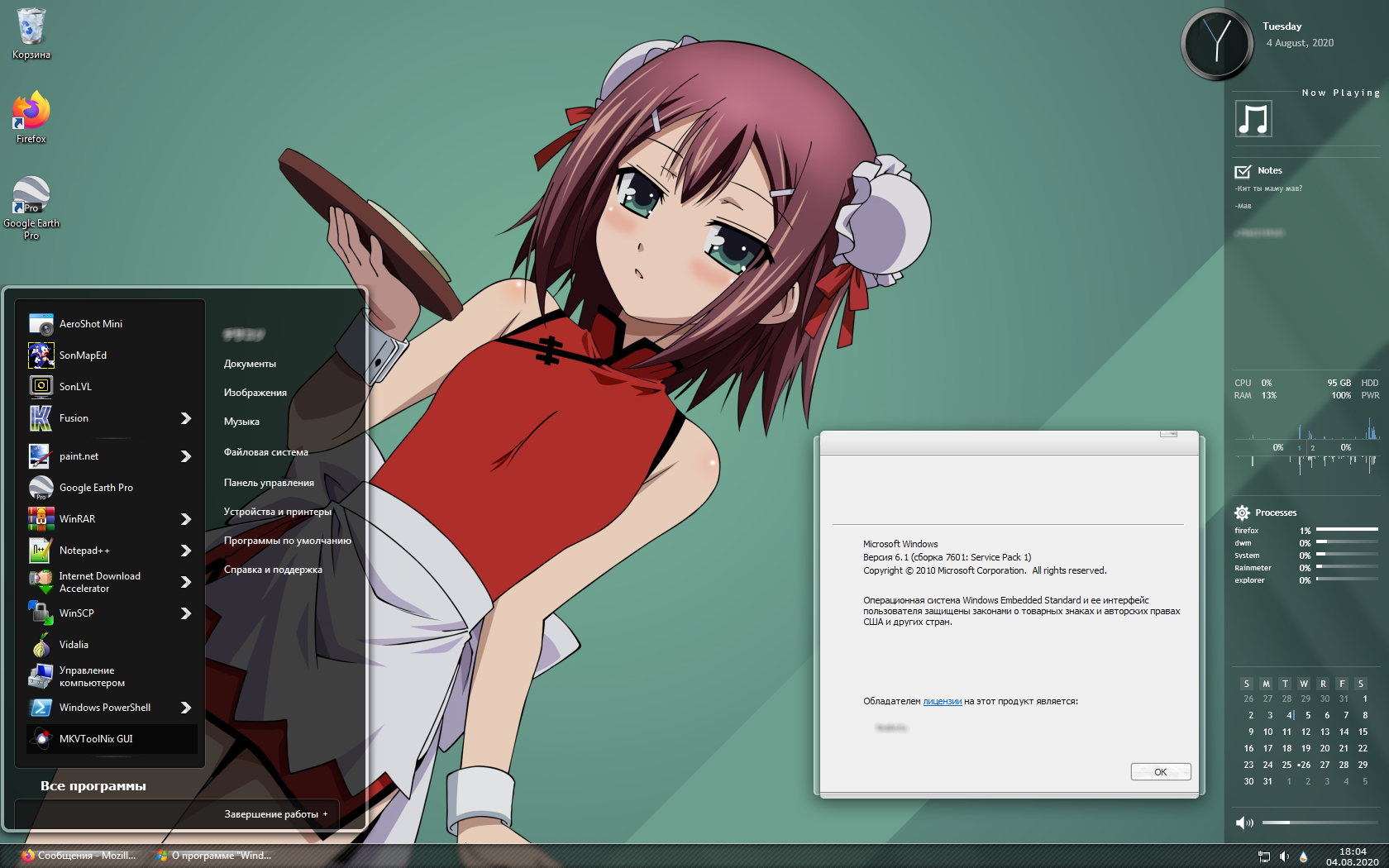Screen dimensions: 1389x868
Task: Open Google Earth Pro desktop shortcut
Action: 31,207
